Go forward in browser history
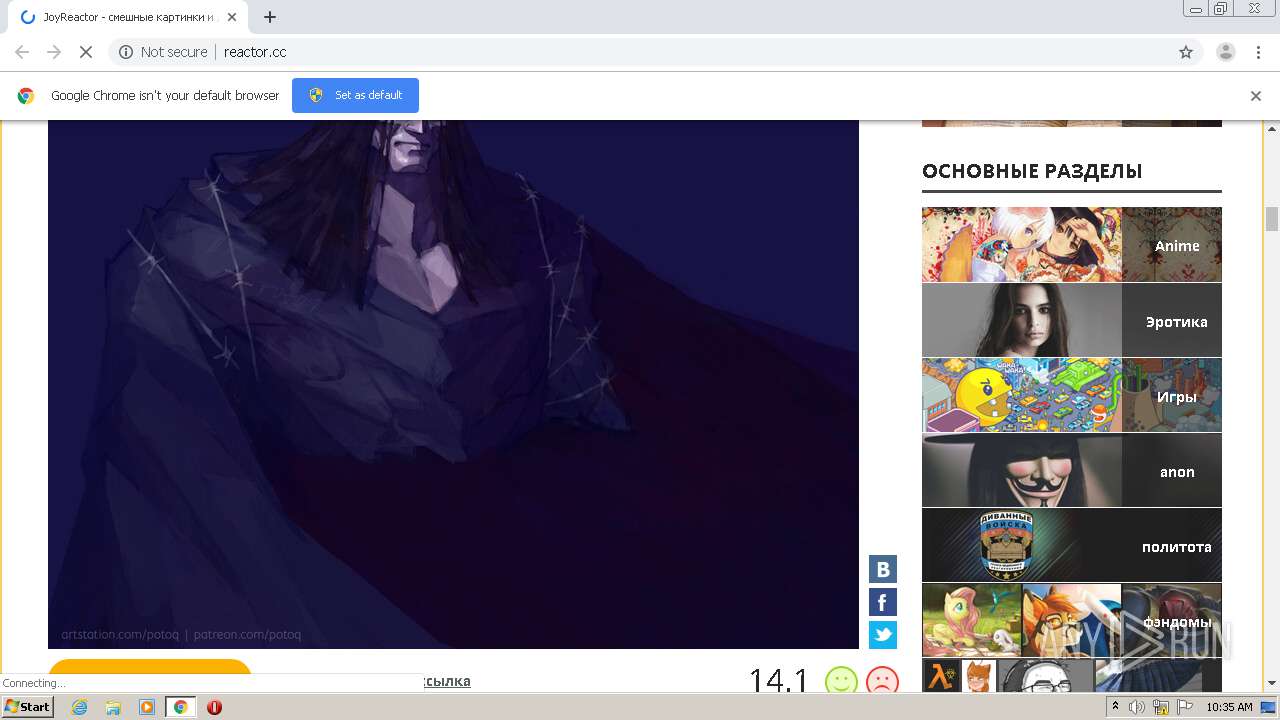Screen dimensions: 1280x720 [54, 52]
